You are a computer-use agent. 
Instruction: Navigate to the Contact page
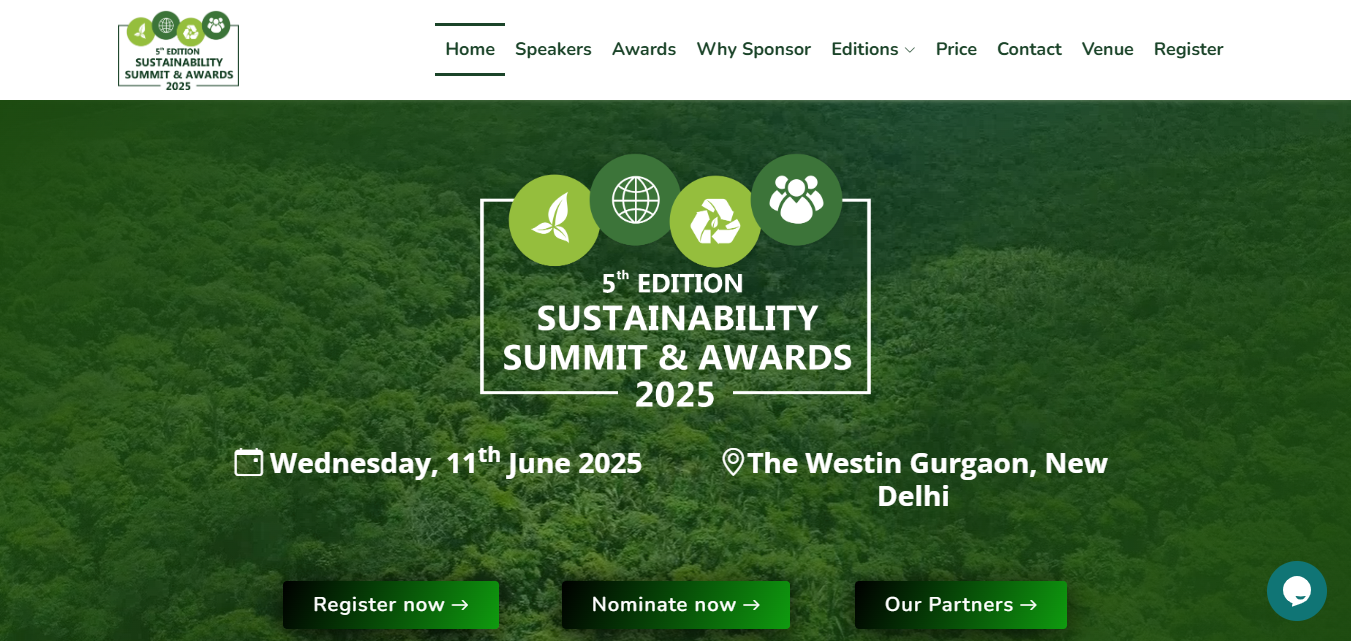1029,49
